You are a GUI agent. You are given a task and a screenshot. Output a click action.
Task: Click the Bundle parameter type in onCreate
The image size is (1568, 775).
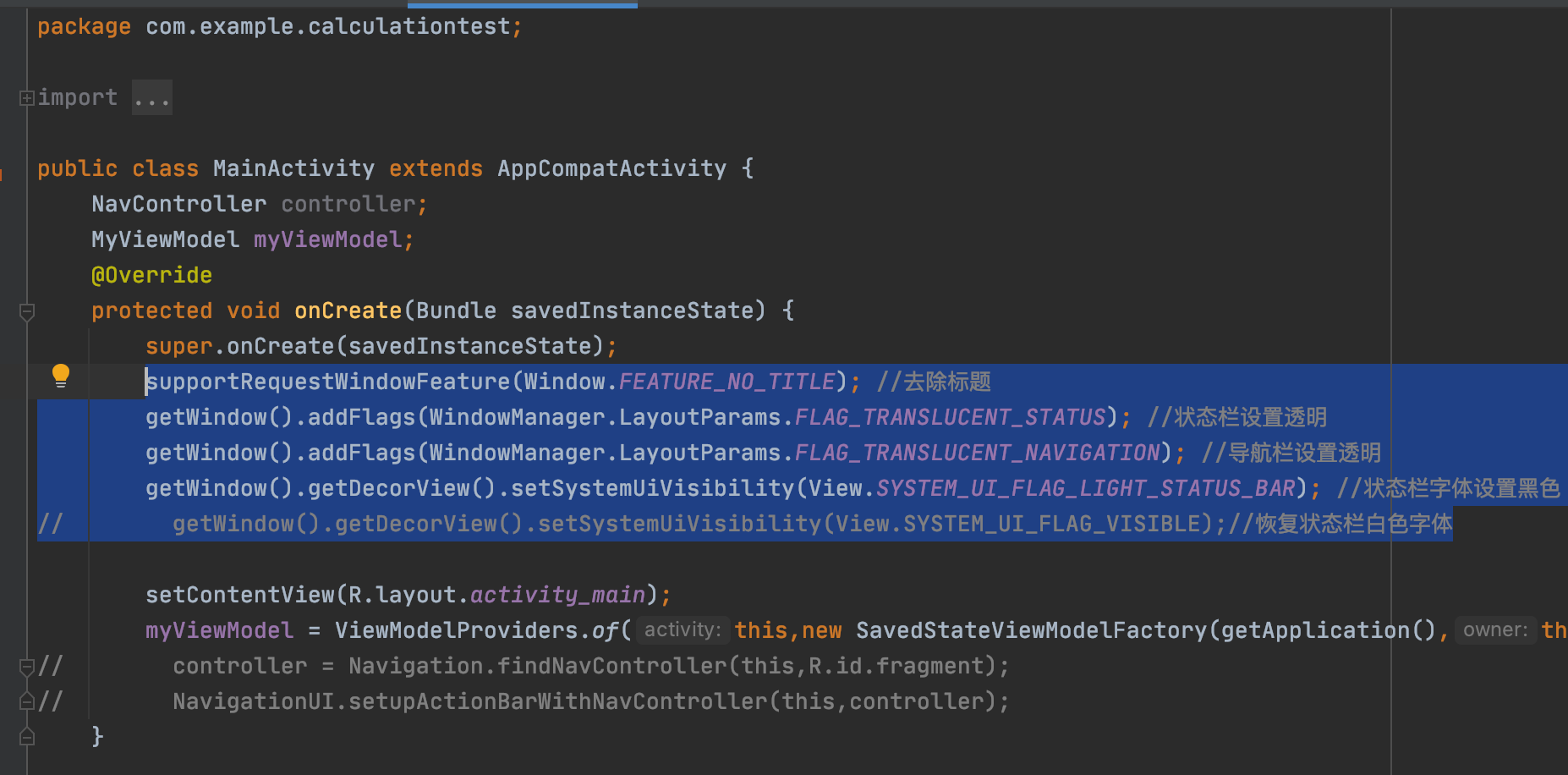pyautogui.click(x=456, y=311)
